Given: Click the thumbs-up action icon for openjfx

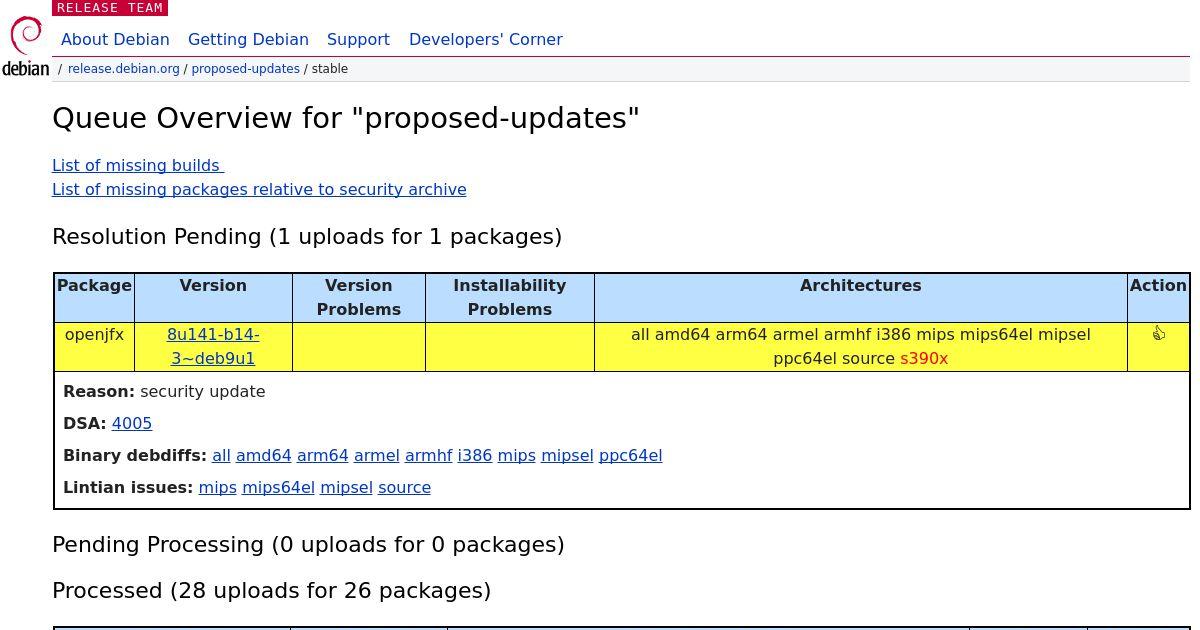Looking at the screenshot, I should click(x=1158, y=333).
